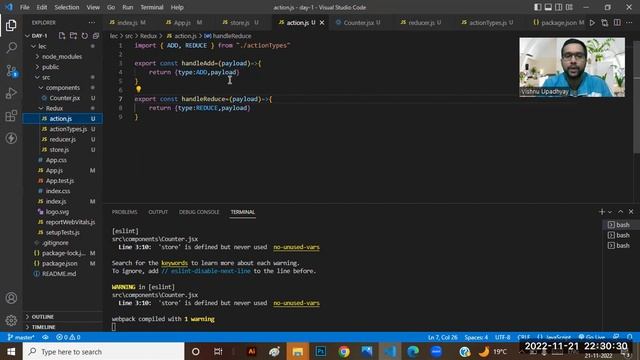Open the File menu
The image size is (640, 360).
[24, 7]
